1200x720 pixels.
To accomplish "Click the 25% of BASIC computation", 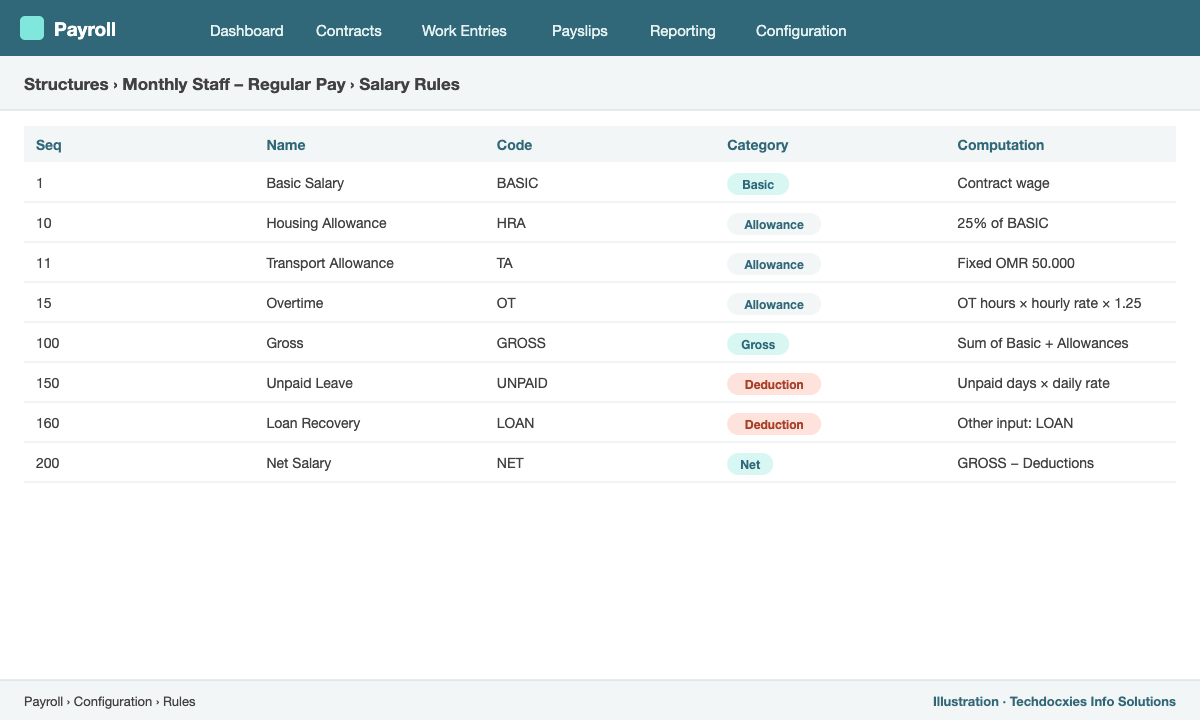I will pyautogui.click(x=1003, y=223).
